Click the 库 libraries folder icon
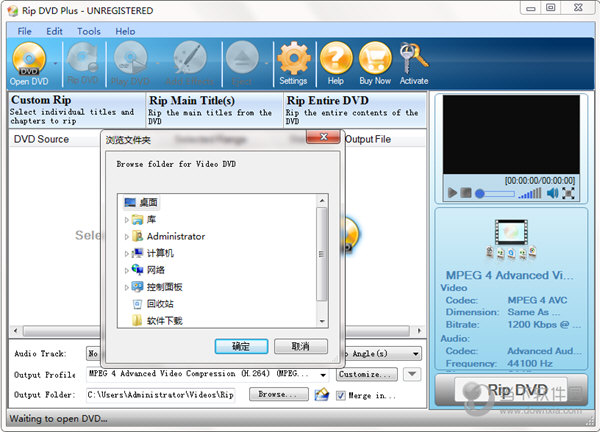The height and width of the screenshot is (432, 600). pos(137,220)
